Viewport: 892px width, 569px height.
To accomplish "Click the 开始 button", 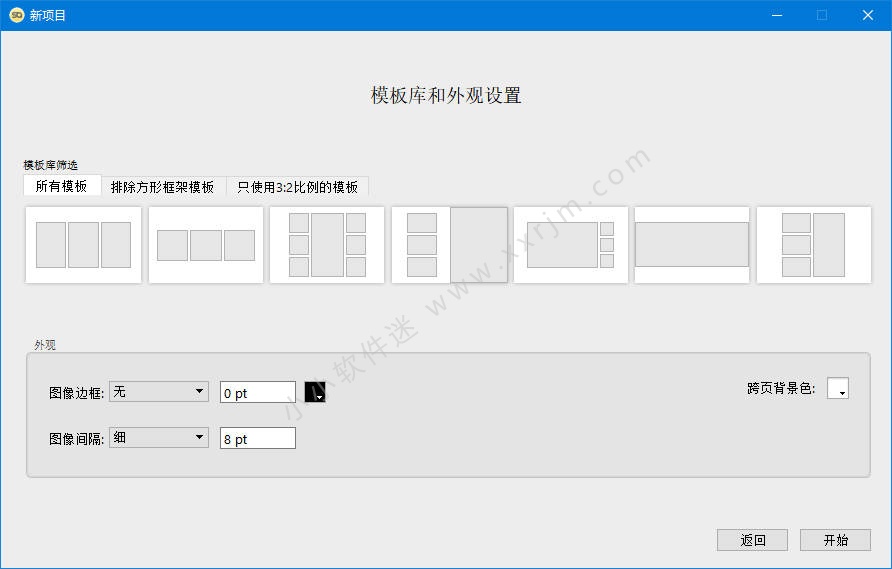I will [835, 540].
